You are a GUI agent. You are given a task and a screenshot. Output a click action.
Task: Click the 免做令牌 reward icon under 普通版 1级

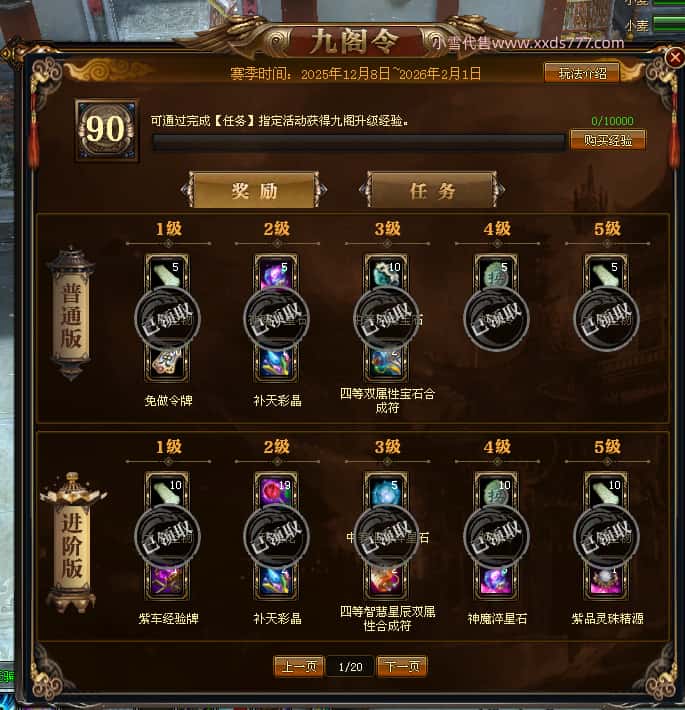(167, 364)
